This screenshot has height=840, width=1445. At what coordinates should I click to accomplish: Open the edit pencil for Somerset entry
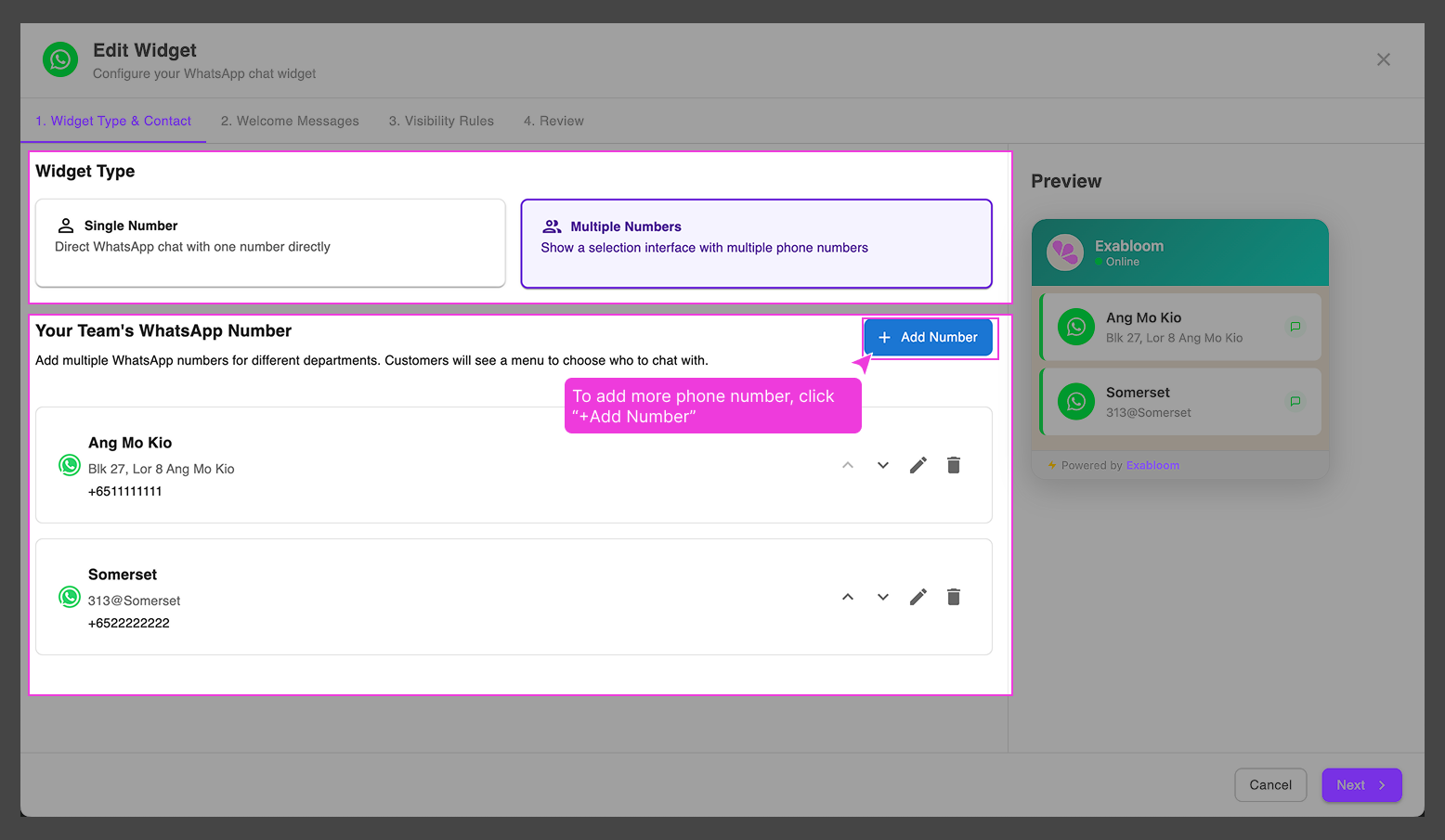pyautogui.click(x=918, y=597)
